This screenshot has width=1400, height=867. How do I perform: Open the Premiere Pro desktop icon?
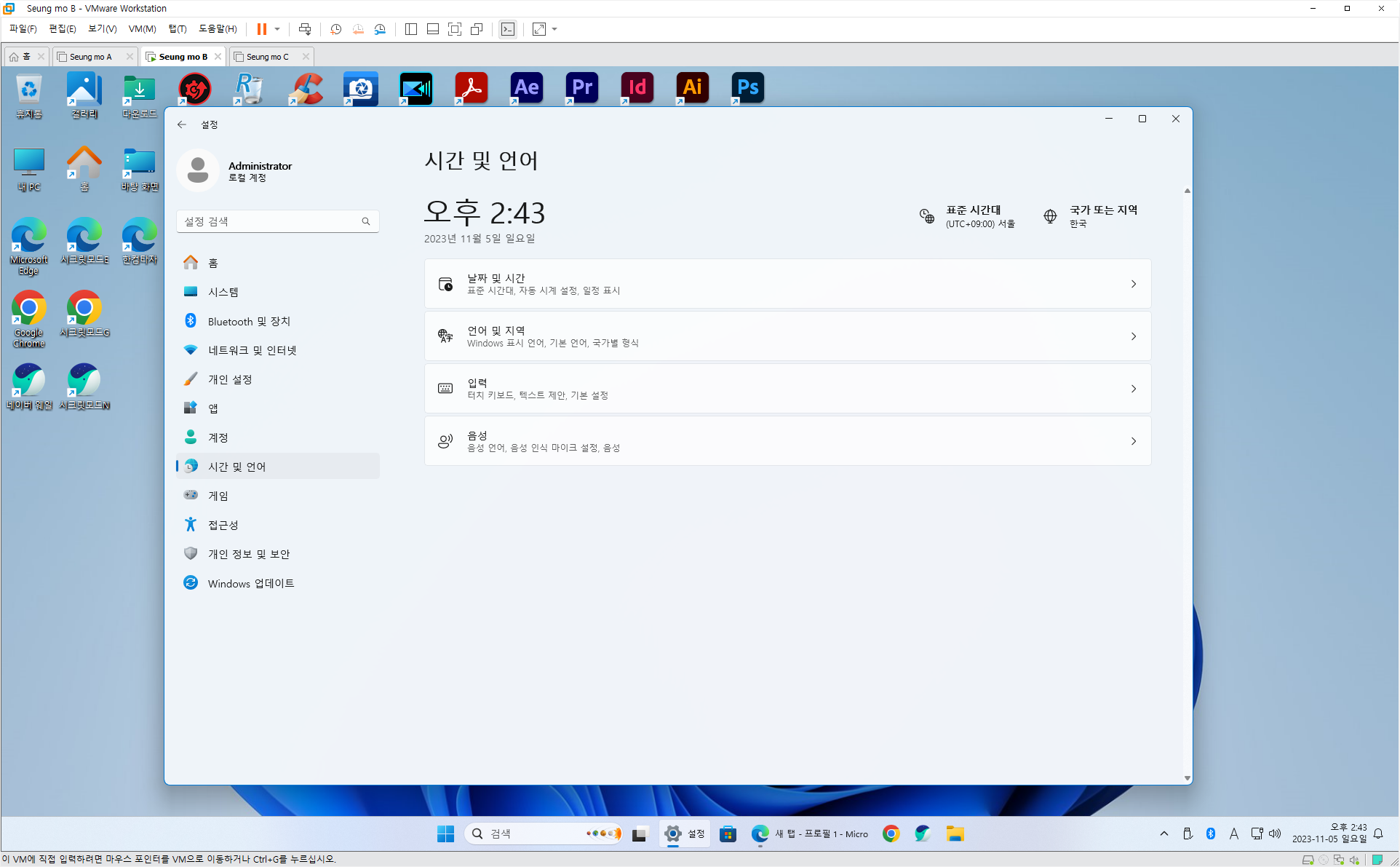(581, 88)
